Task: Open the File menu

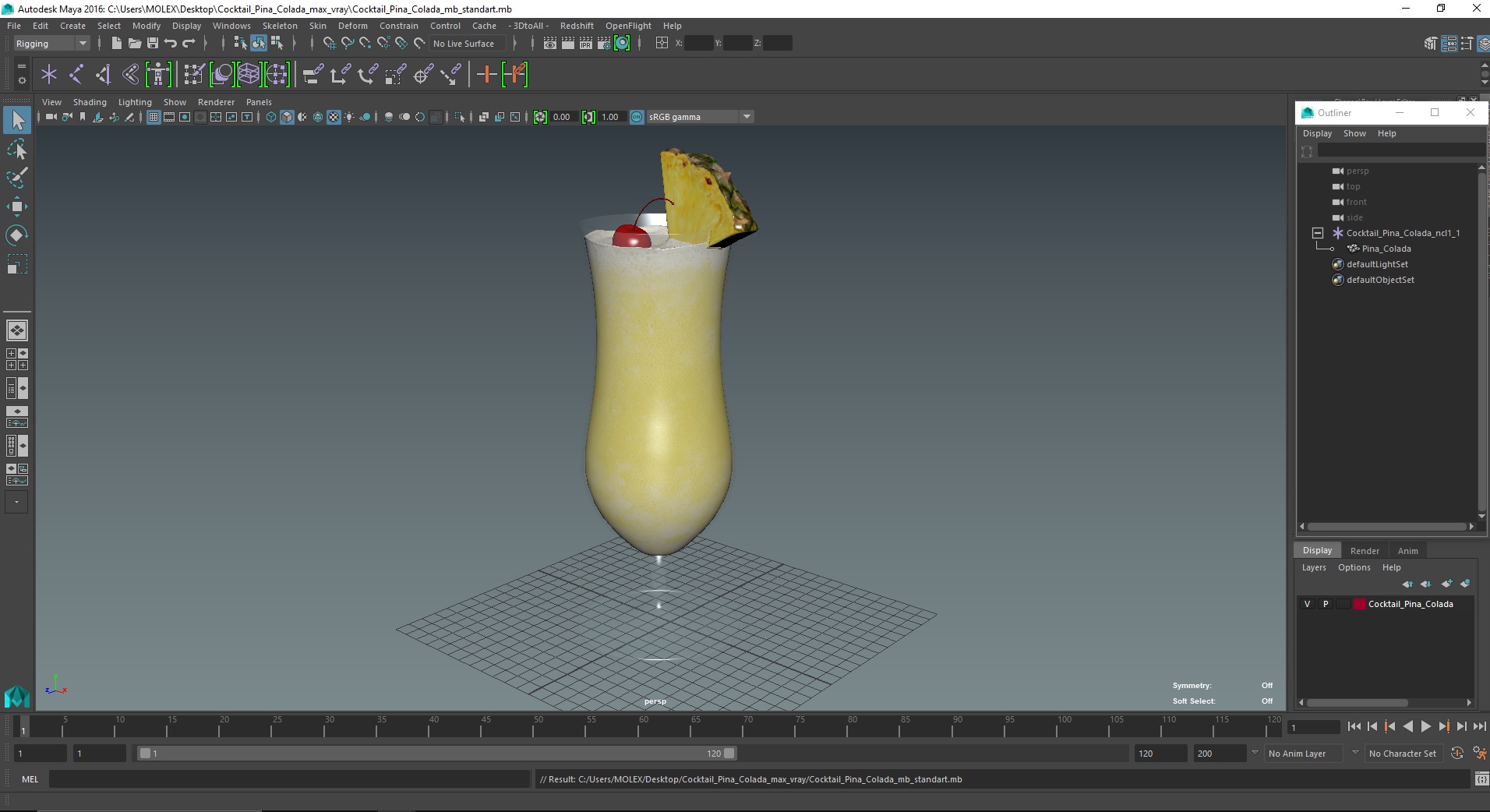Action: pos(14,26)
